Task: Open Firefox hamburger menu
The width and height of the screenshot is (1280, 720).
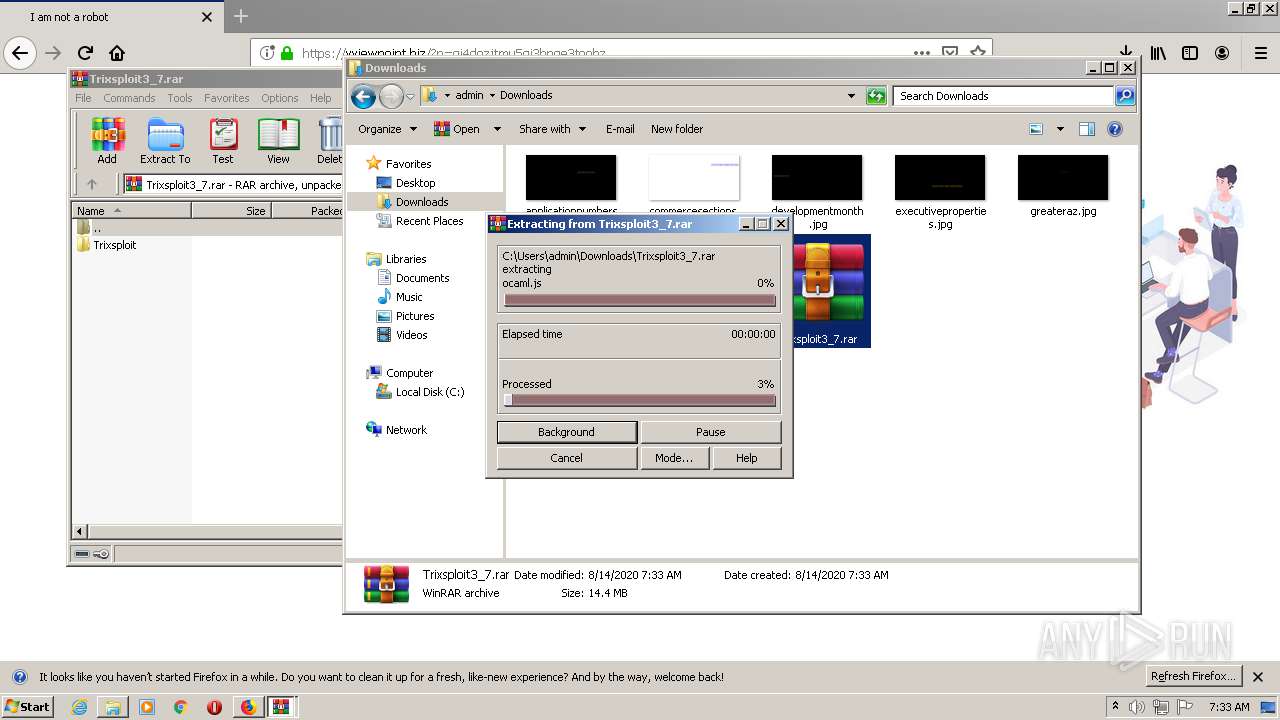Action: (1261, 53)
